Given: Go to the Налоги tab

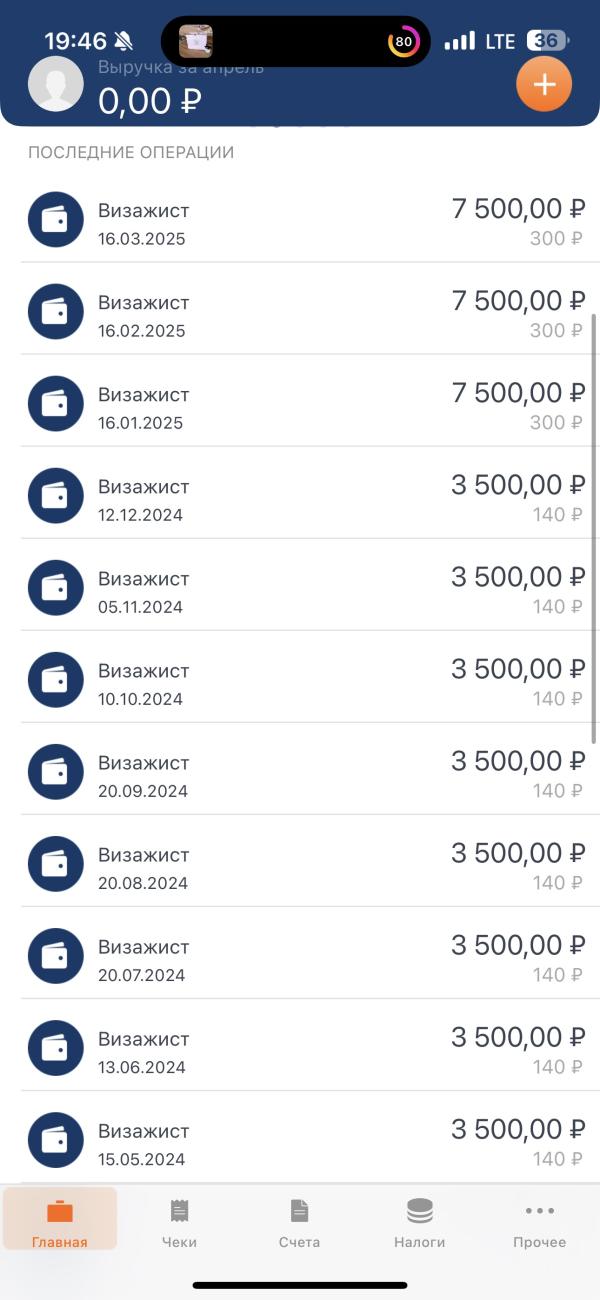Looking at the screenshot, I should point(420,1223).
